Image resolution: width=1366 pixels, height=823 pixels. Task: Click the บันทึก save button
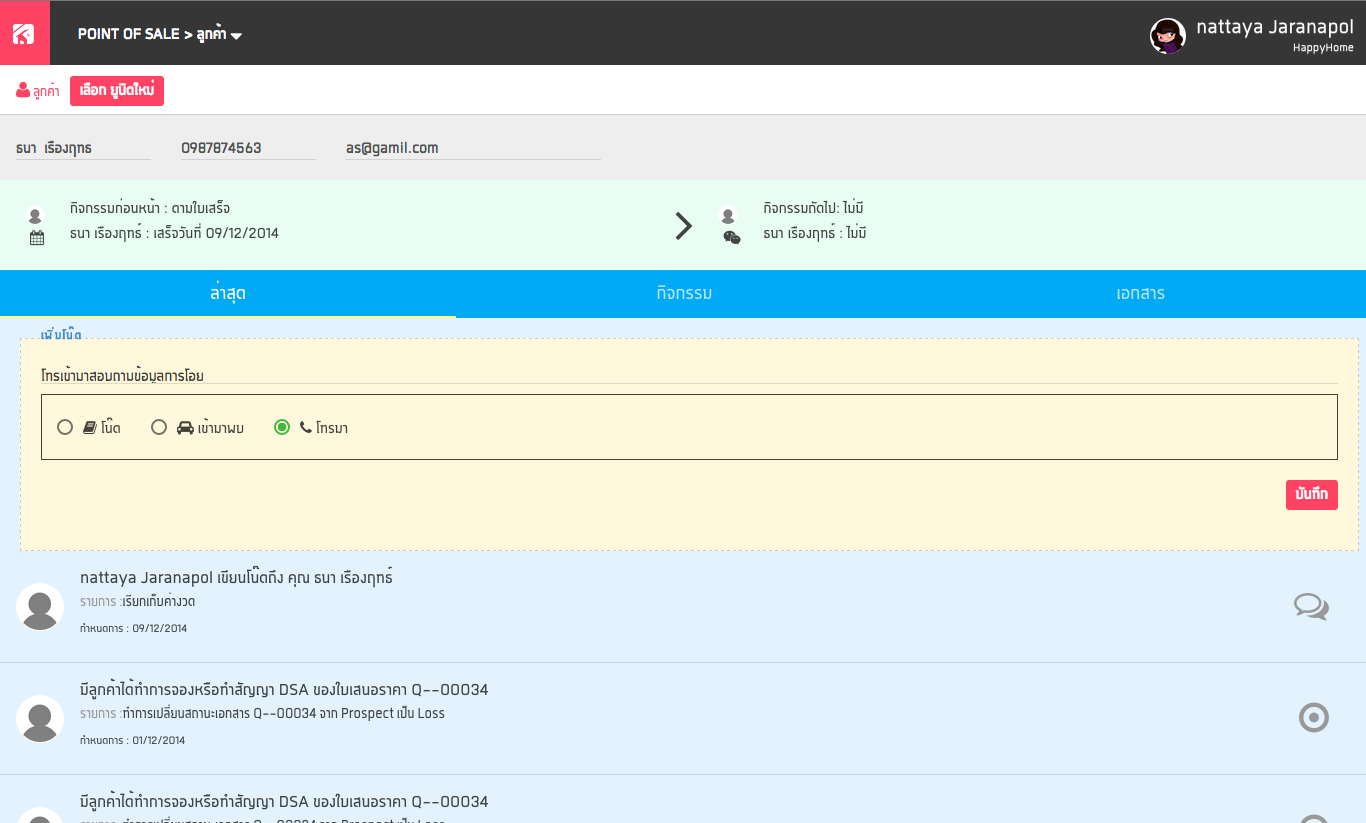pos(1311,494)
